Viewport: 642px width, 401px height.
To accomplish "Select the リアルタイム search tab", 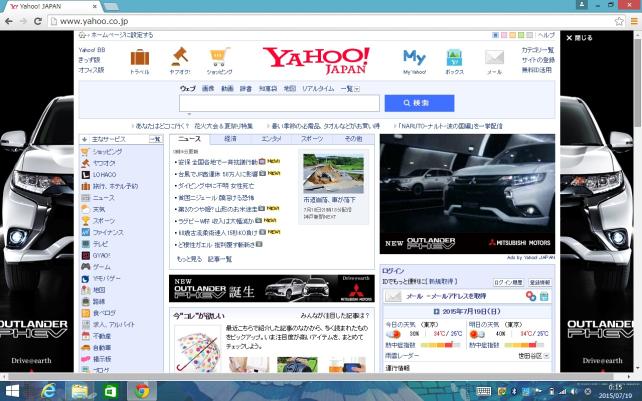I will coord(318,88).
